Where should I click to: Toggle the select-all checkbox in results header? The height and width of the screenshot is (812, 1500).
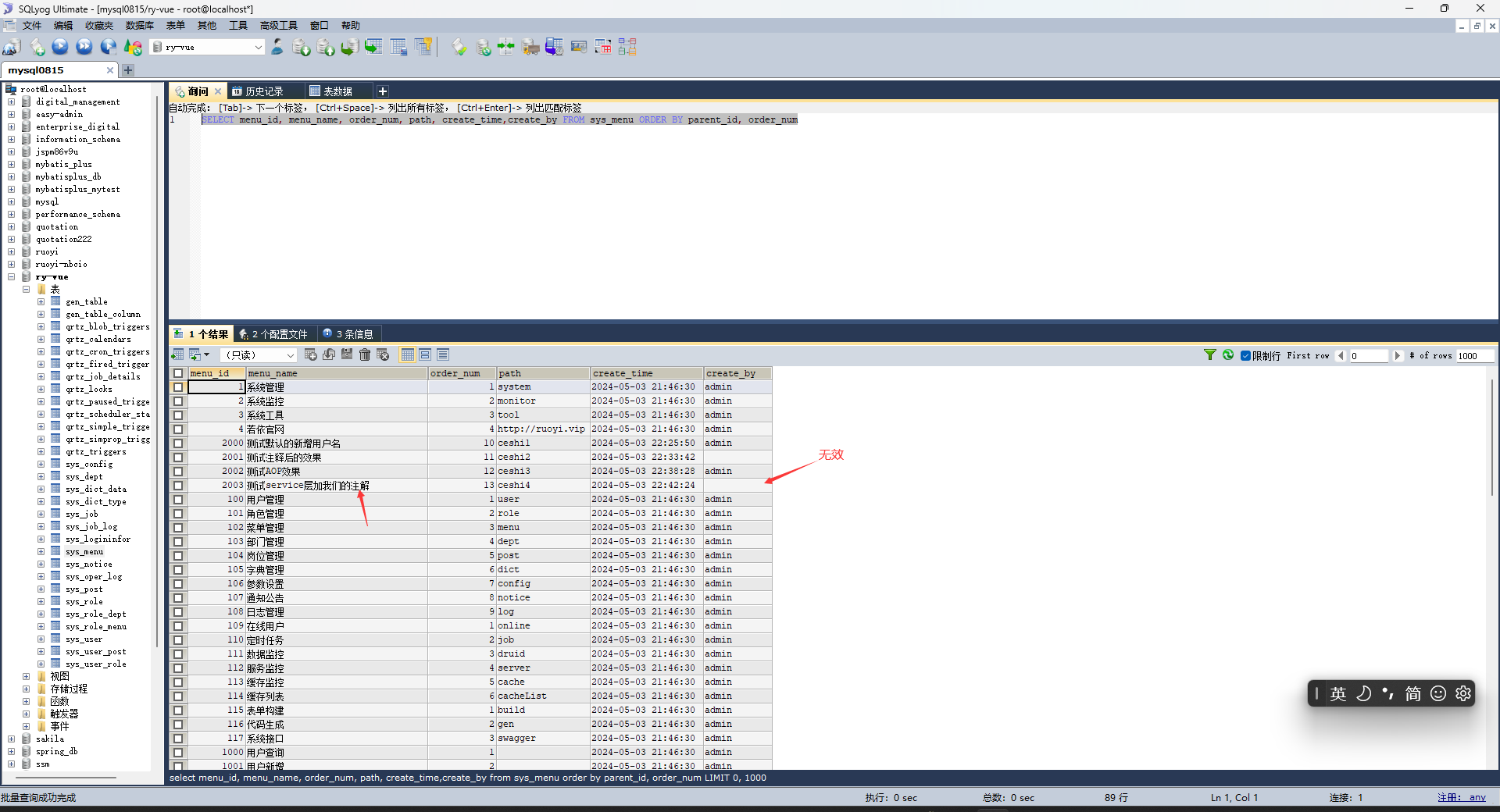(178, 373)
